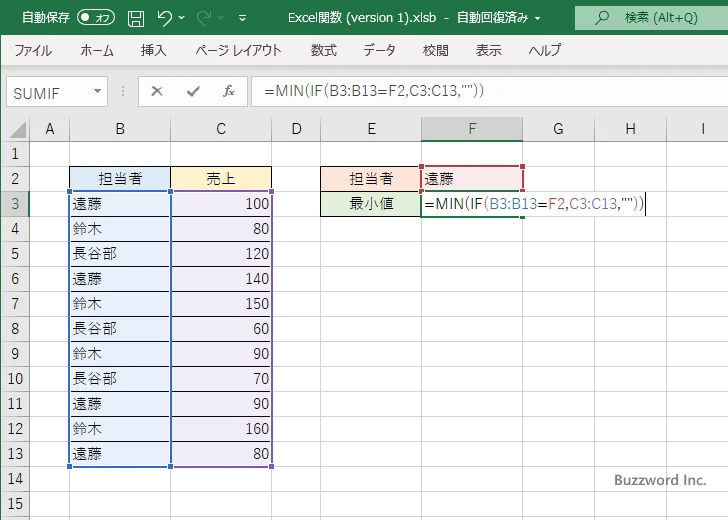
Task: Switch to the 挿入 tab
Action: coord(154,50)
